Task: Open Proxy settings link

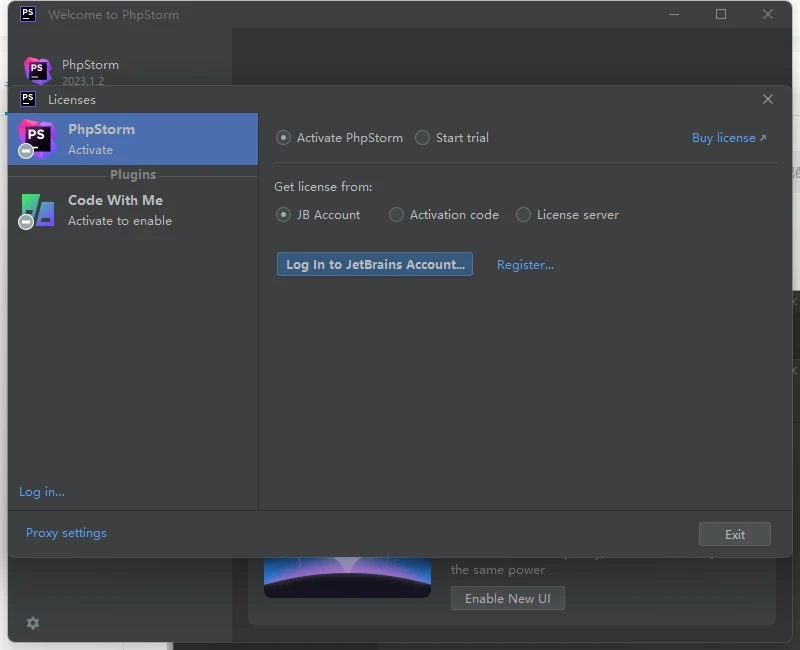Action: [x=66, y=533]
